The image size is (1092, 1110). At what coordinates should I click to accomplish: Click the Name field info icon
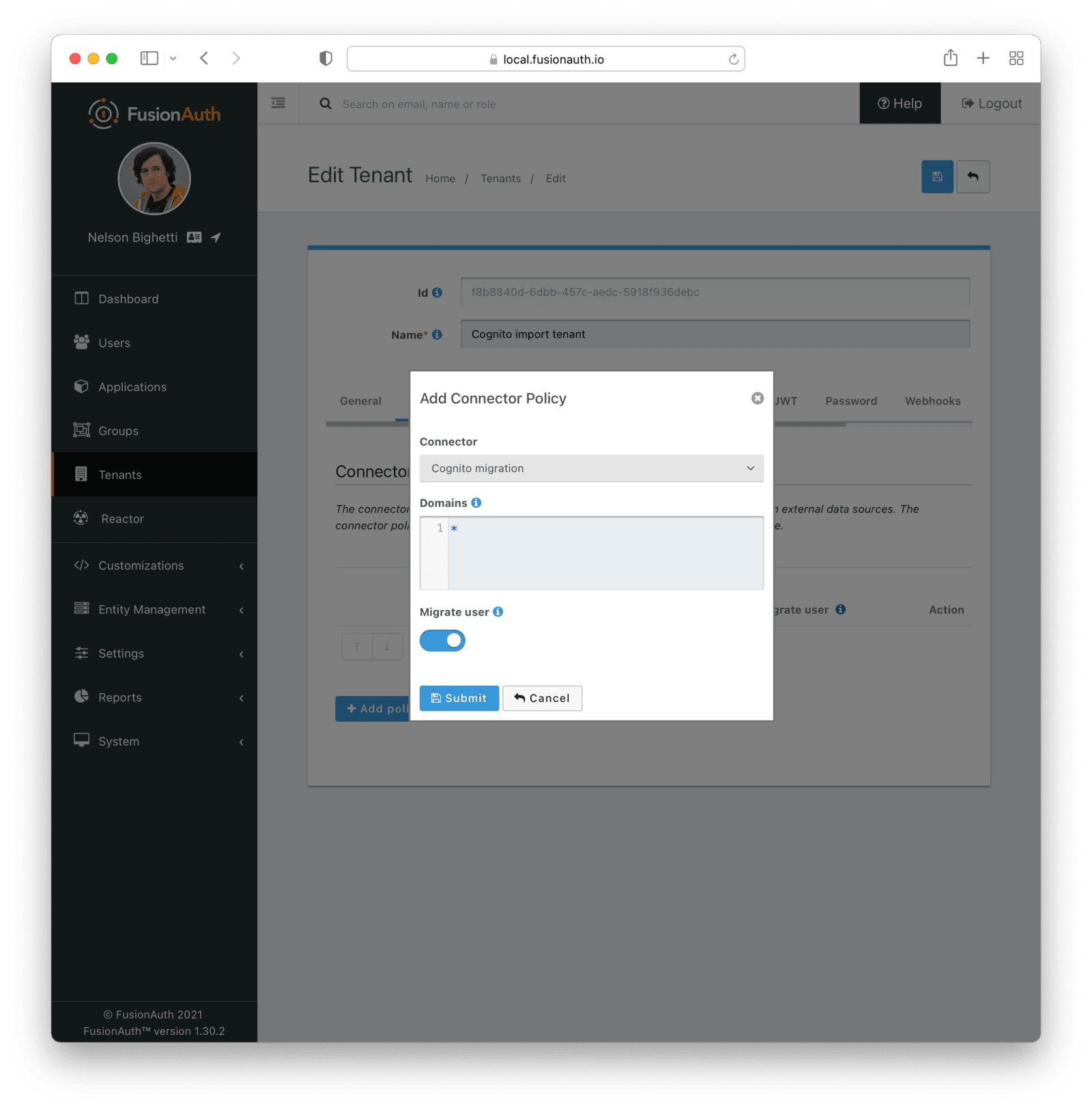pyautogui.click(x=437, y=334)
